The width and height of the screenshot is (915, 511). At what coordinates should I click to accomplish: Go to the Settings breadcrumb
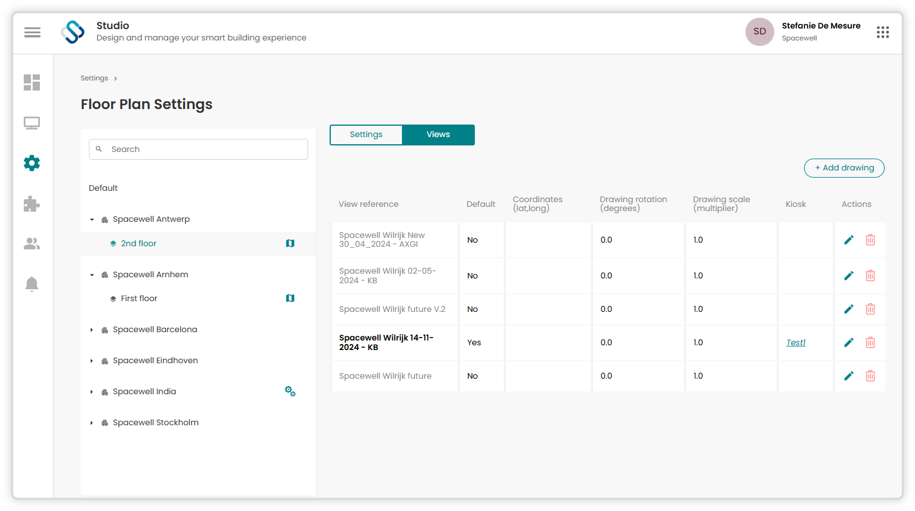pos(94,78)
